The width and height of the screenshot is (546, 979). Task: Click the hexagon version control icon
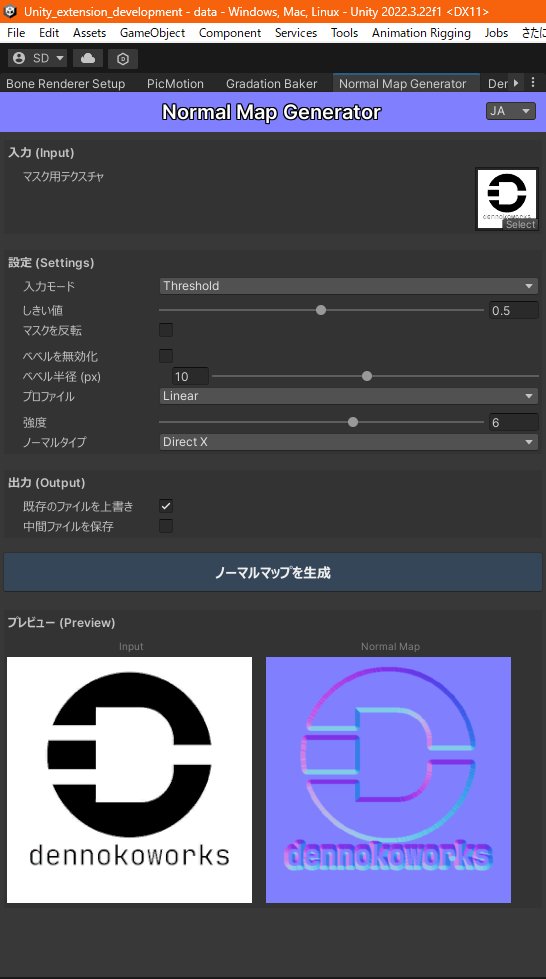(123, 59)
